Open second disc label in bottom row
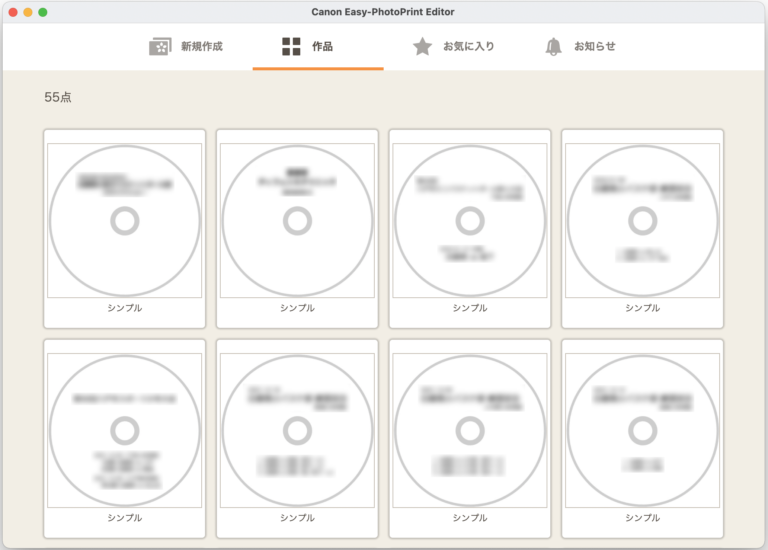Viewport: 768px width, 550px height. pos(297,439)
